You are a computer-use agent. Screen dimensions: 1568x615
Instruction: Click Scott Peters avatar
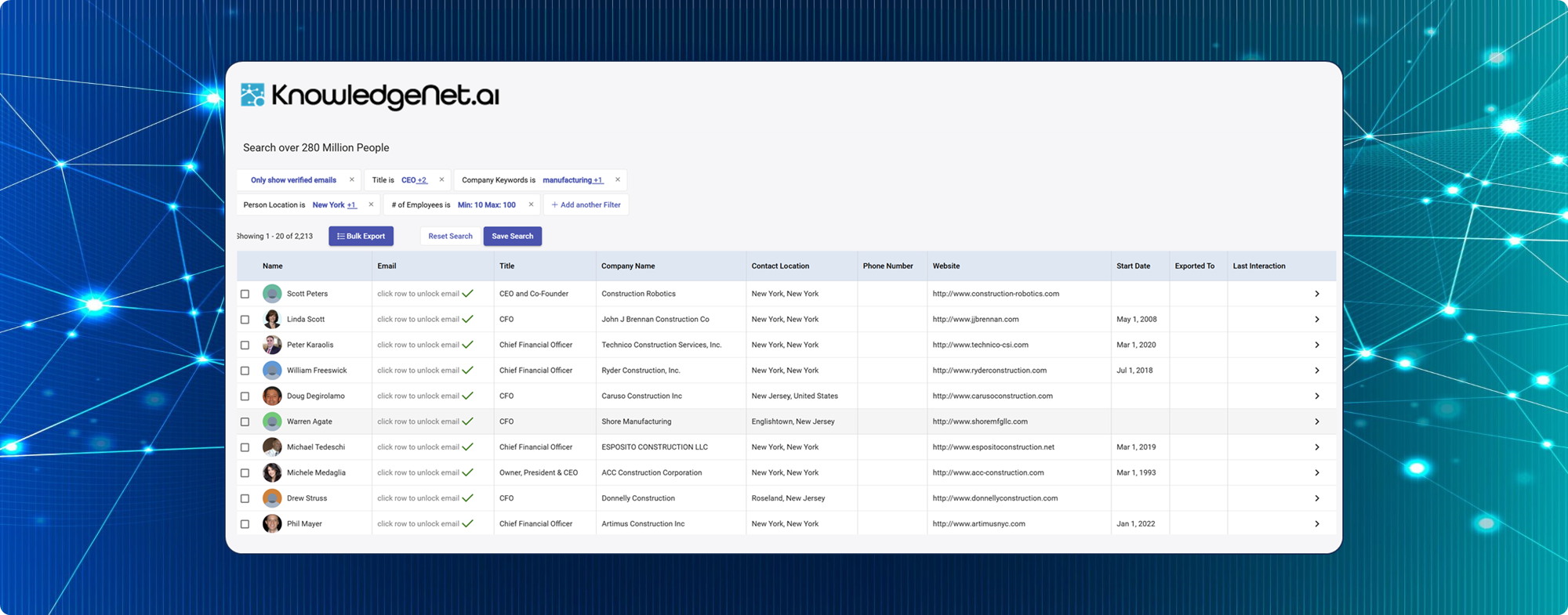click(272, 294)
